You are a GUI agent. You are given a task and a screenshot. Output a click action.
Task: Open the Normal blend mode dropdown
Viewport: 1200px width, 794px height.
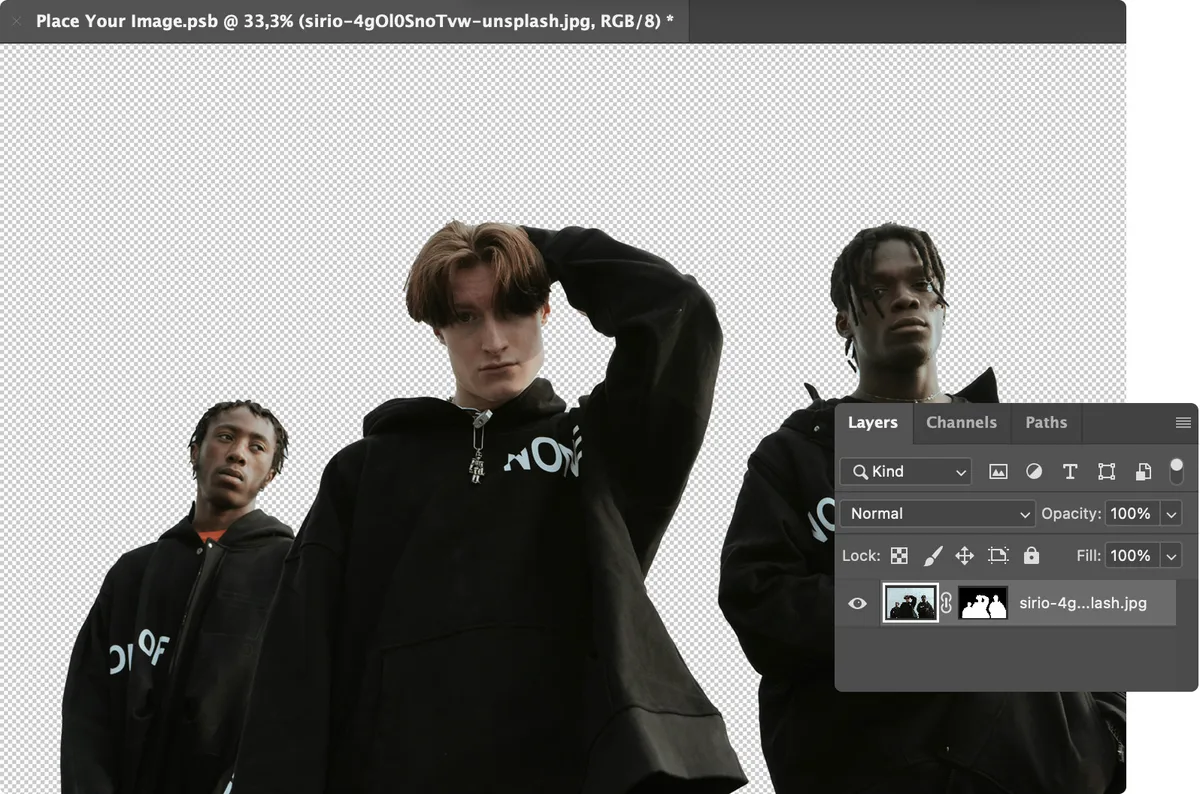point(937,514)
